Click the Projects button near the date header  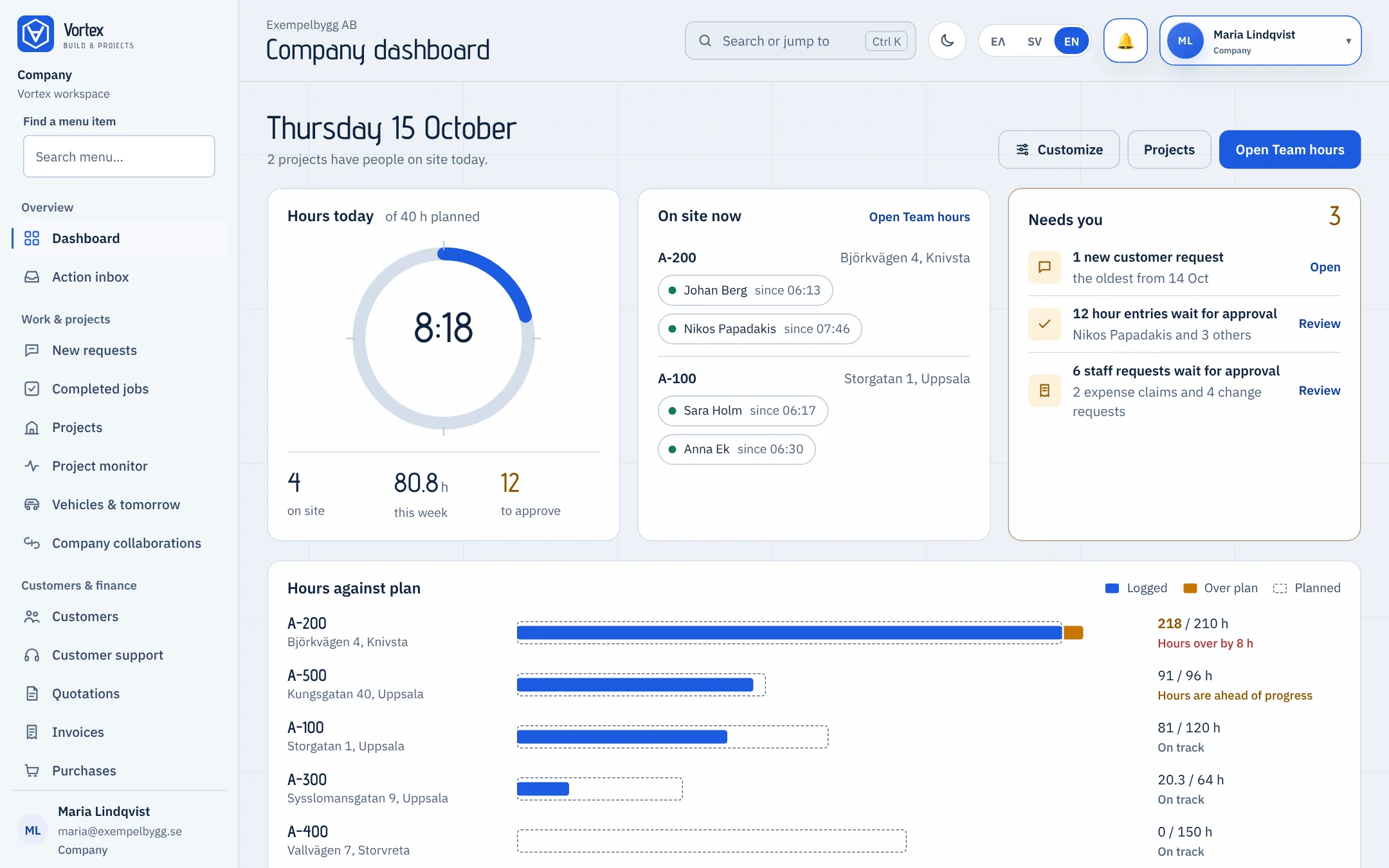click(x=1169, y=150)
